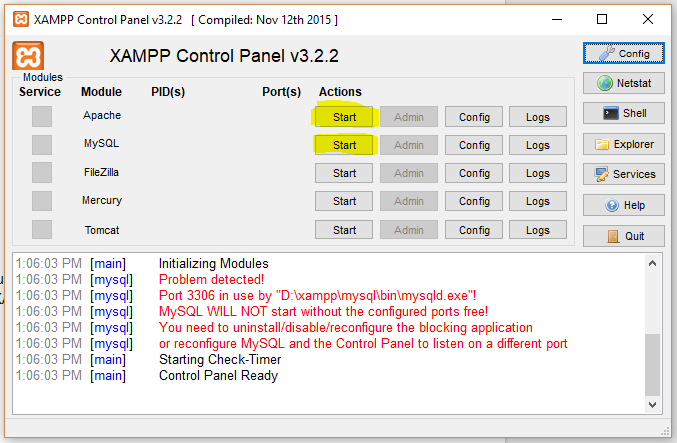Open Mercury Config menu
This screenshot has width=677, height=443.
click(x=474, y=201)
